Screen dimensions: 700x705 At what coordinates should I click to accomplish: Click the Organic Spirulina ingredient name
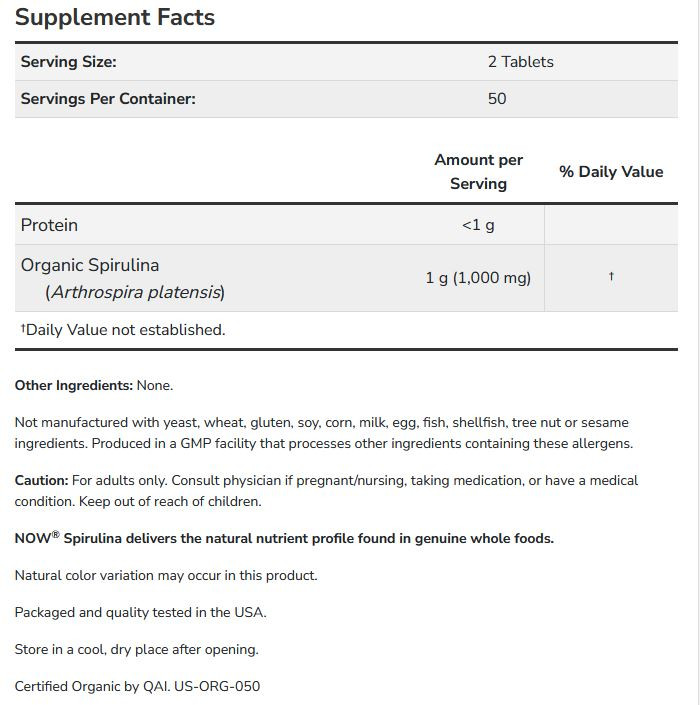(90, 265)
